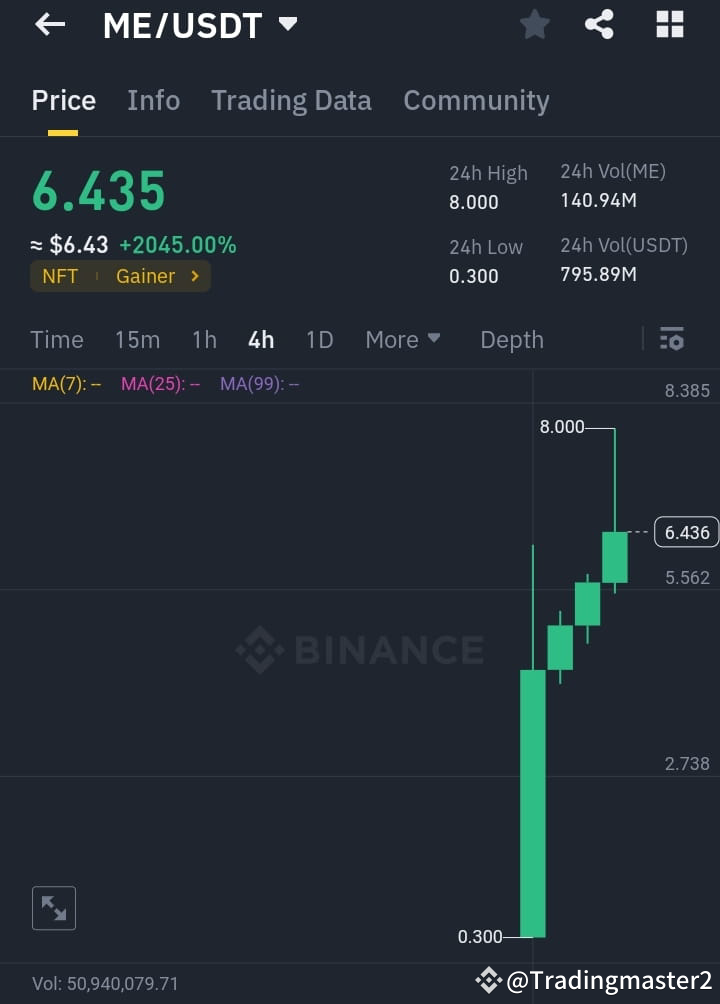This screenshot has width=720, height=1004.
Task: Open the markets grid icon
Action: click(668, 25)
